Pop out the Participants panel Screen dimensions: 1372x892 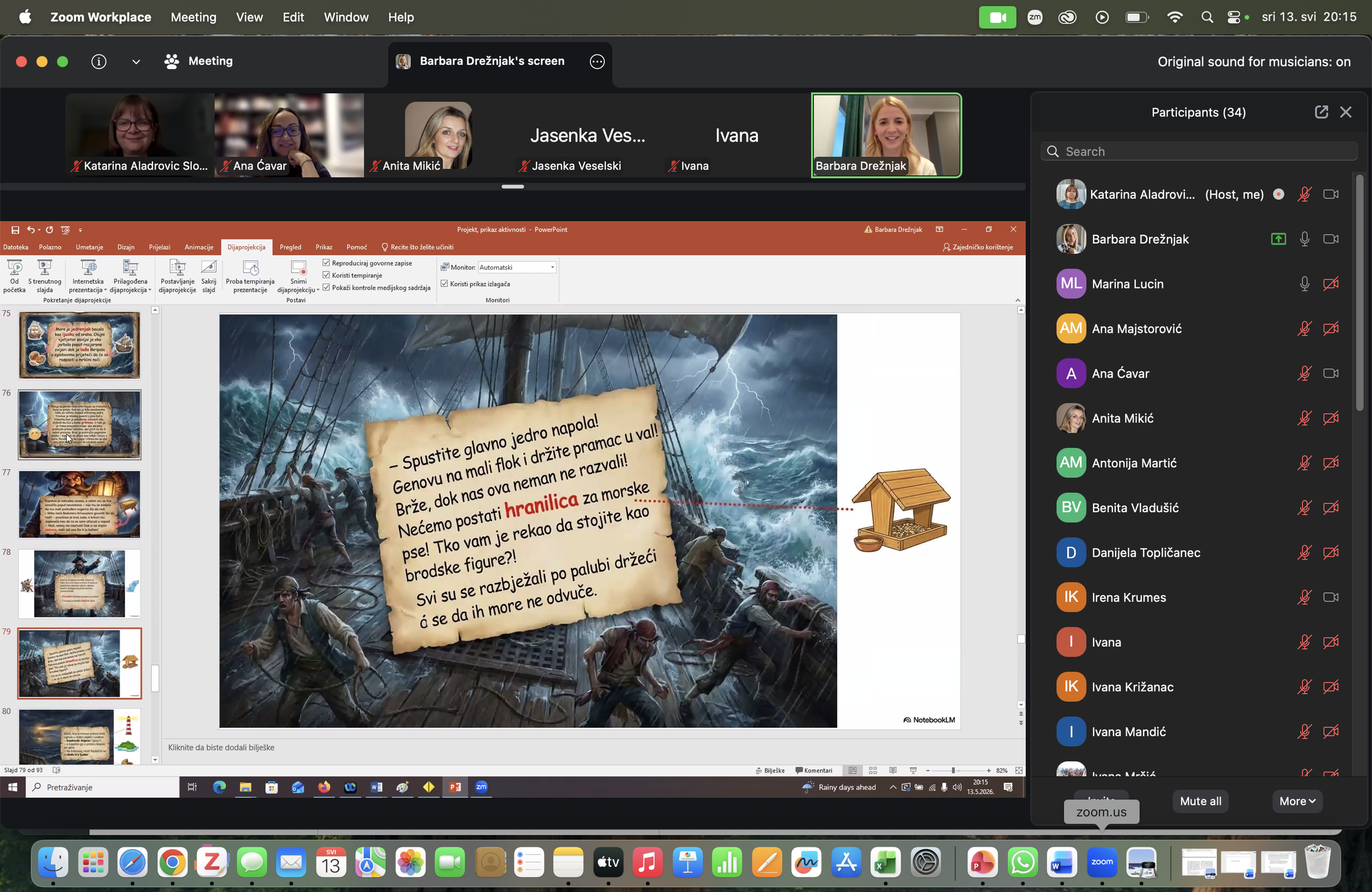1322,112
